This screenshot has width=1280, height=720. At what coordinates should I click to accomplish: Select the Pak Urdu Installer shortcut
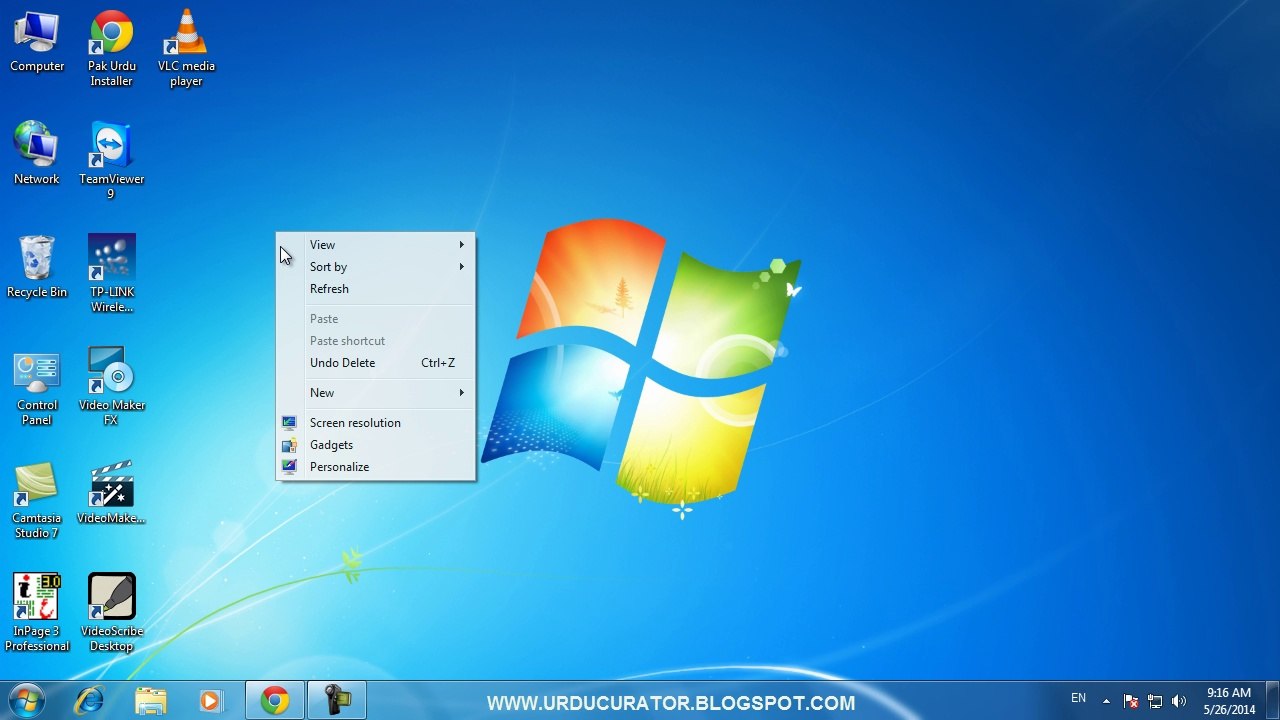(x=111, y=48)
